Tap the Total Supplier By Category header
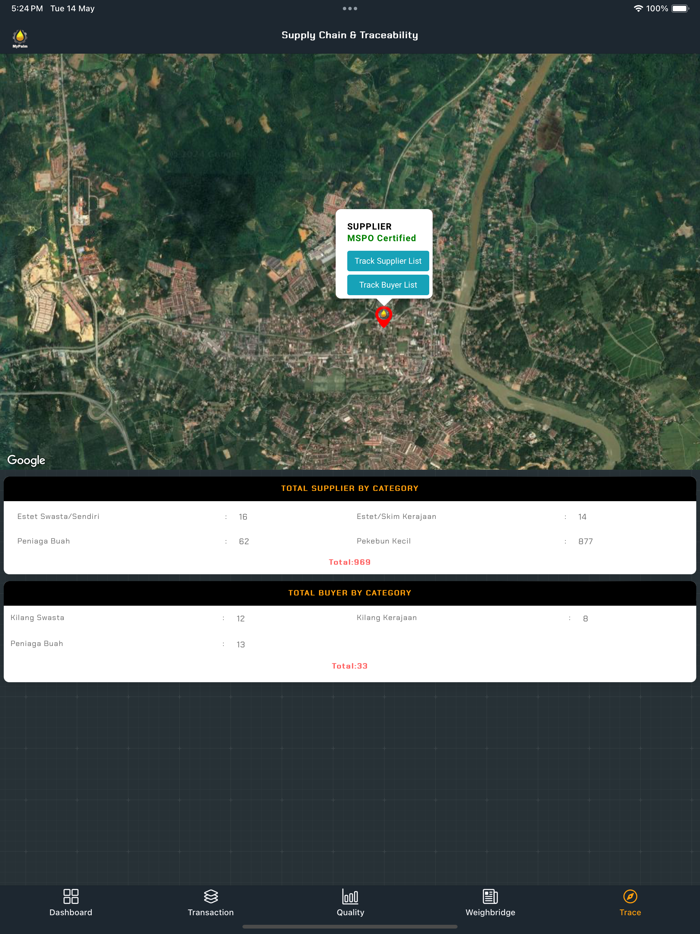The height and width of the screenshot is (934, 700). tap(350, 488)
